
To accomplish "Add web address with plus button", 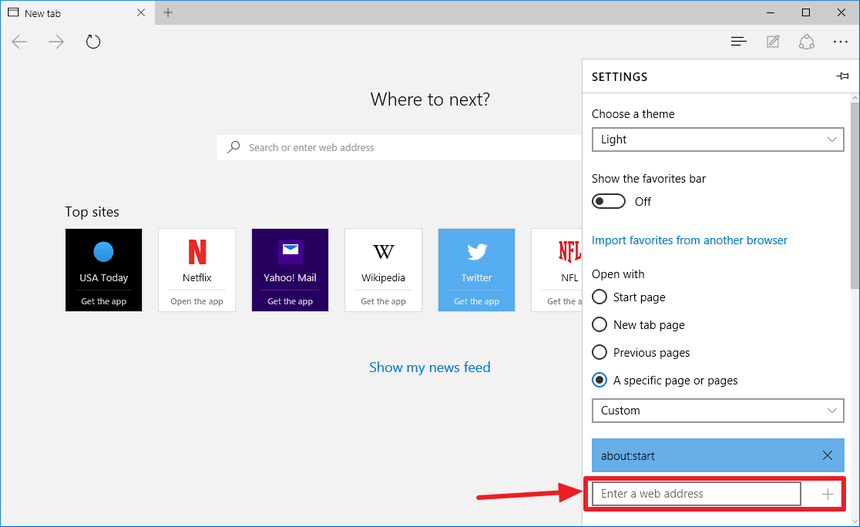I will (x=827, y=494).
